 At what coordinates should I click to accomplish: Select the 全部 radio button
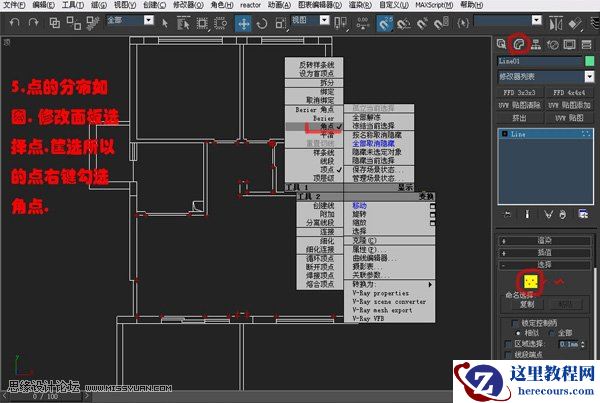click(551, 333)
